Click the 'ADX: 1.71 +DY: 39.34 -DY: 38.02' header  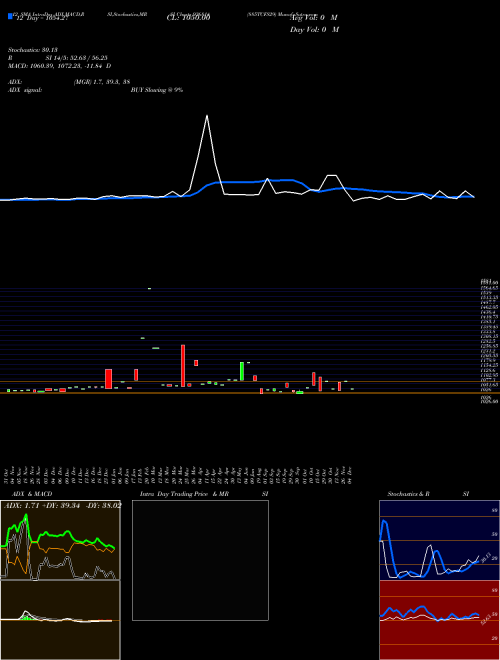pos(62,505)
